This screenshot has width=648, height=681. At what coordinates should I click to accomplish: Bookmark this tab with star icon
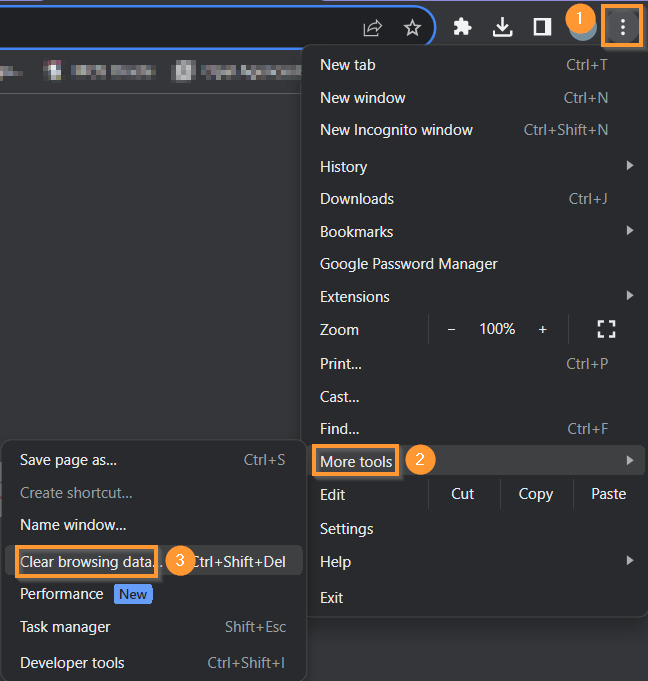[412, 28]
